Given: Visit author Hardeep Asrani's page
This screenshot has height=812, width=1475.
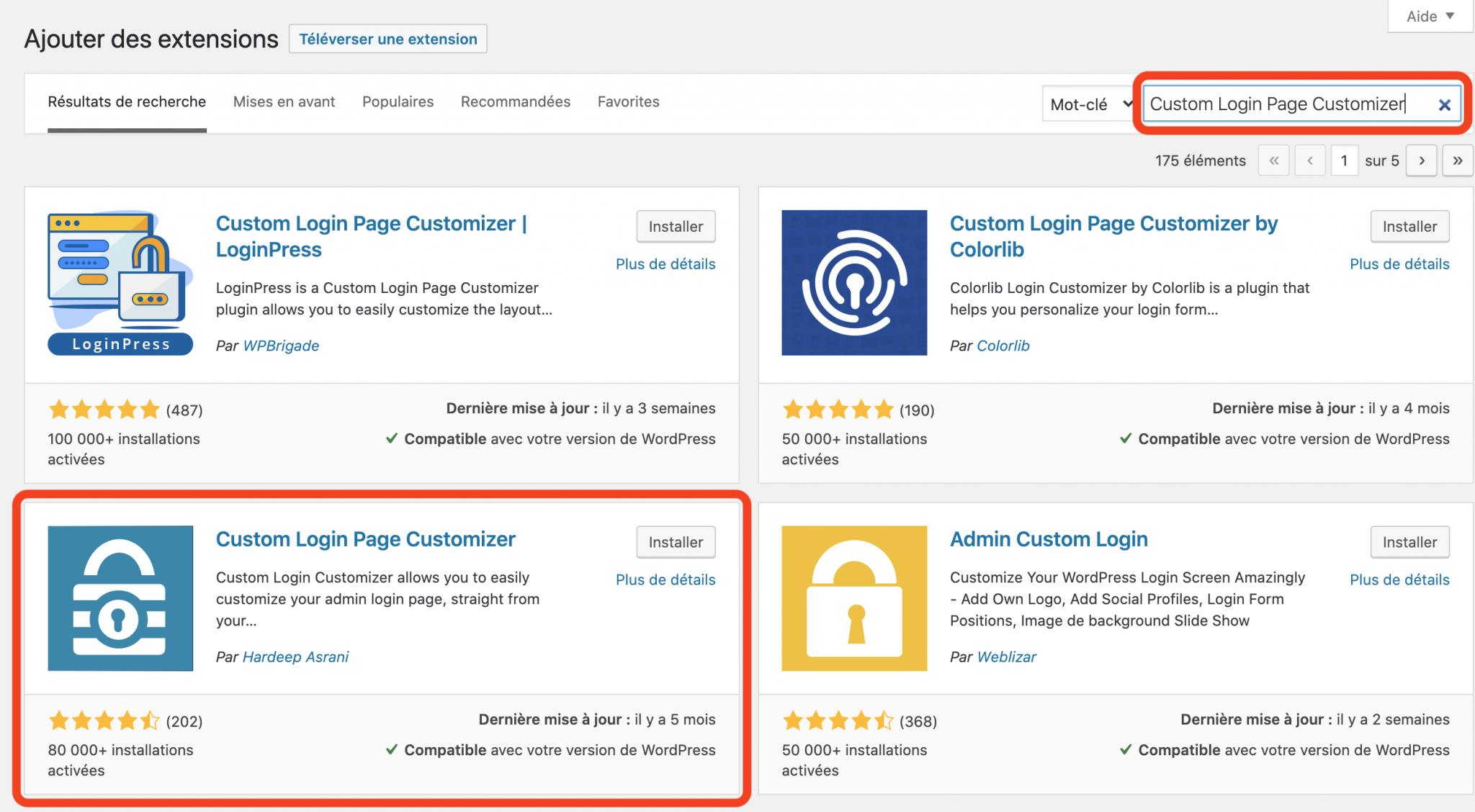Looking at the screenshot, I should (295, 657).
